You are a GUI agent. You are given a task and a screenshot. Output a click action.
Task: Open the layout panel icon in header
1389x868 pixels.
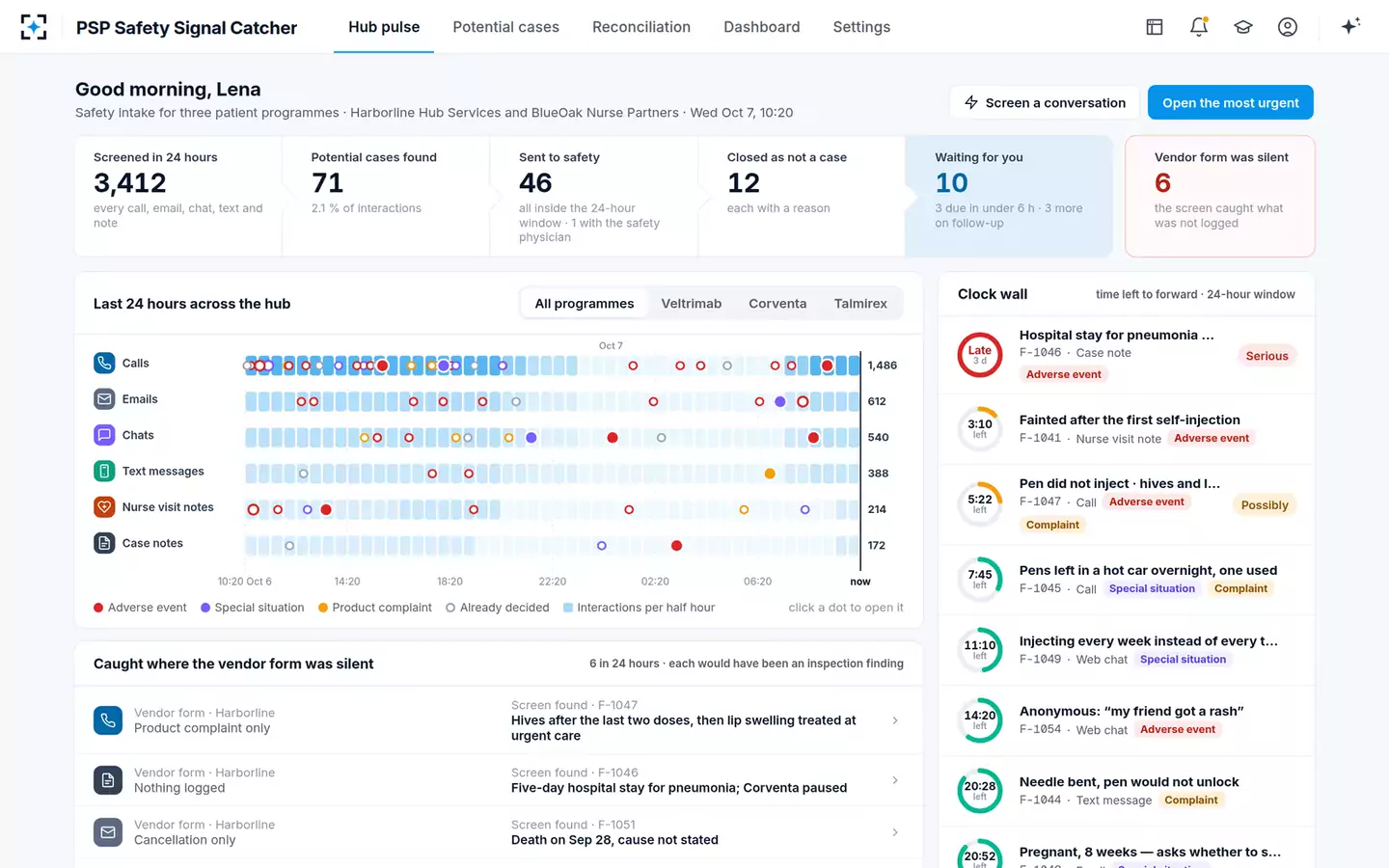click(x=1155, y=27)
